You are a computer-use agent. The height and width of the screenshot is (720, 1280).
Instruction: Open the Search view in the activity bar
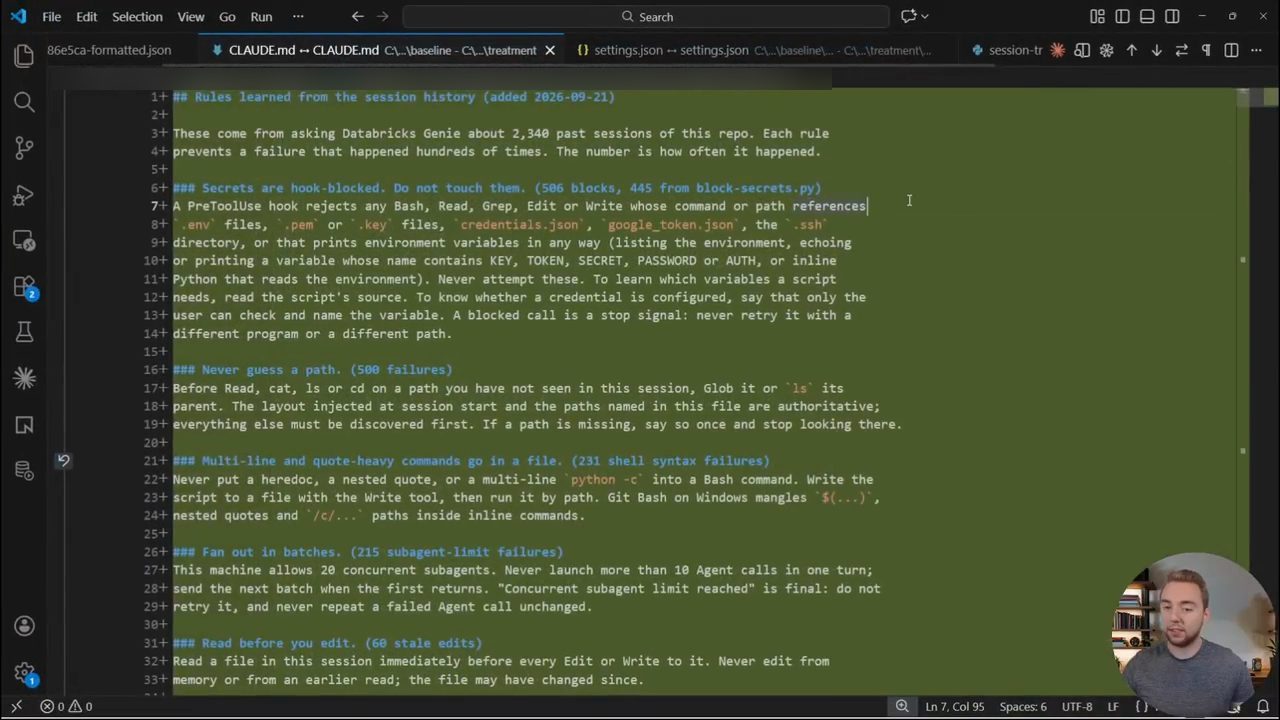click(24, 102)
